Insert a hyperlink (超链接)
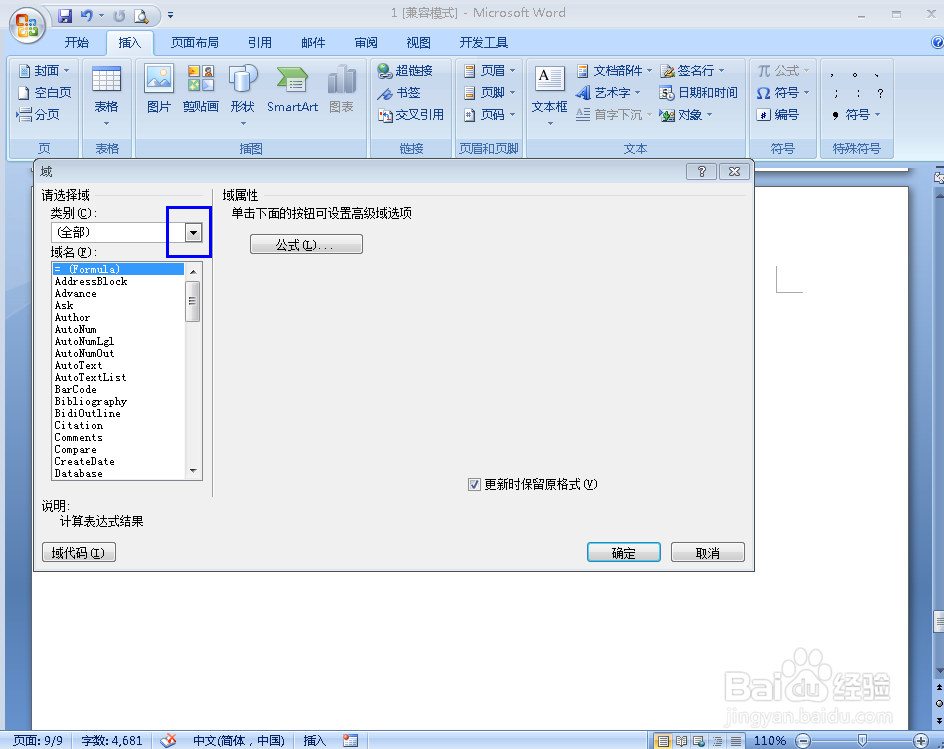Image resolution: width=944 pixels, height=749 pixels. (x=405, y=70)
